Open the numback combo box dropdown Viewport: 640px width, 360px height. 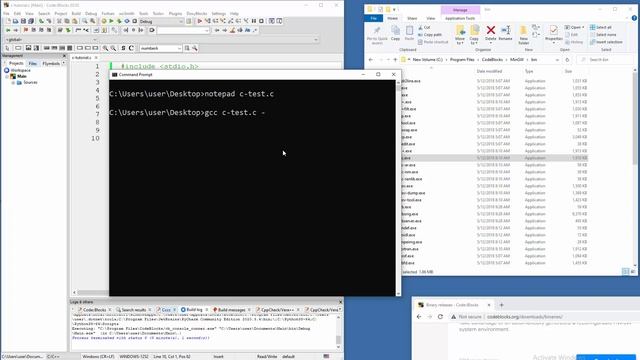(x=179, y=48)
